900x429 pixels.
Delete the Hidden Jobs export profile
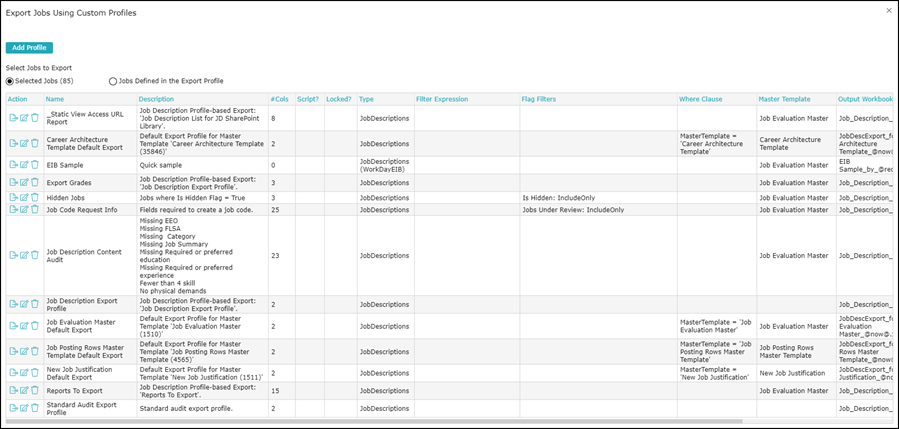point(34,198)
